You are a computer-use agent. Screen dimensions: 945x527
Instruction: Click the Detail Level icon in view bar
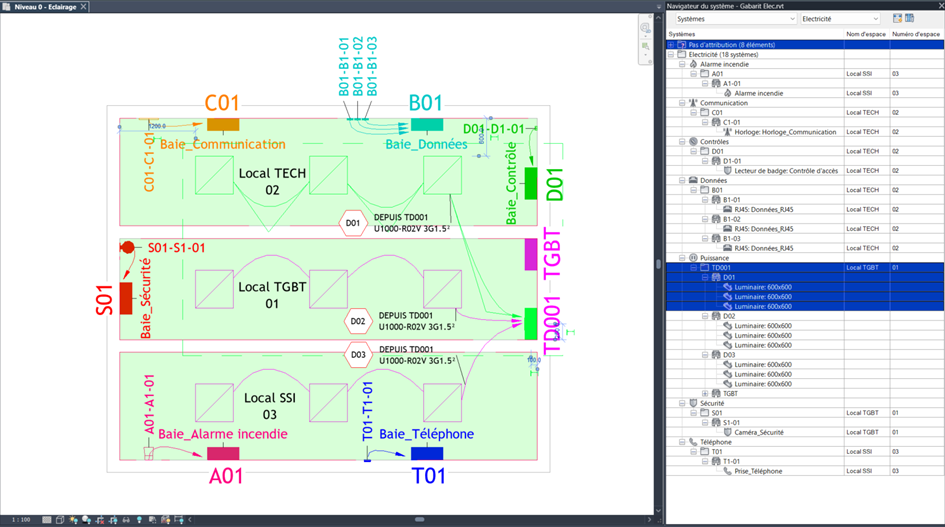point(47,520)
